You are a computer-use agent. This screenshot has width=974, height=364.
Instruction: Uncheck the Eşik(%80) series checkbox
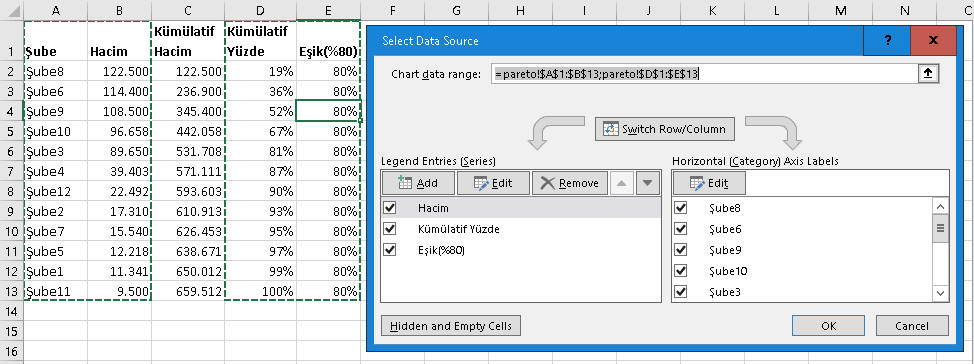(390, 250)
